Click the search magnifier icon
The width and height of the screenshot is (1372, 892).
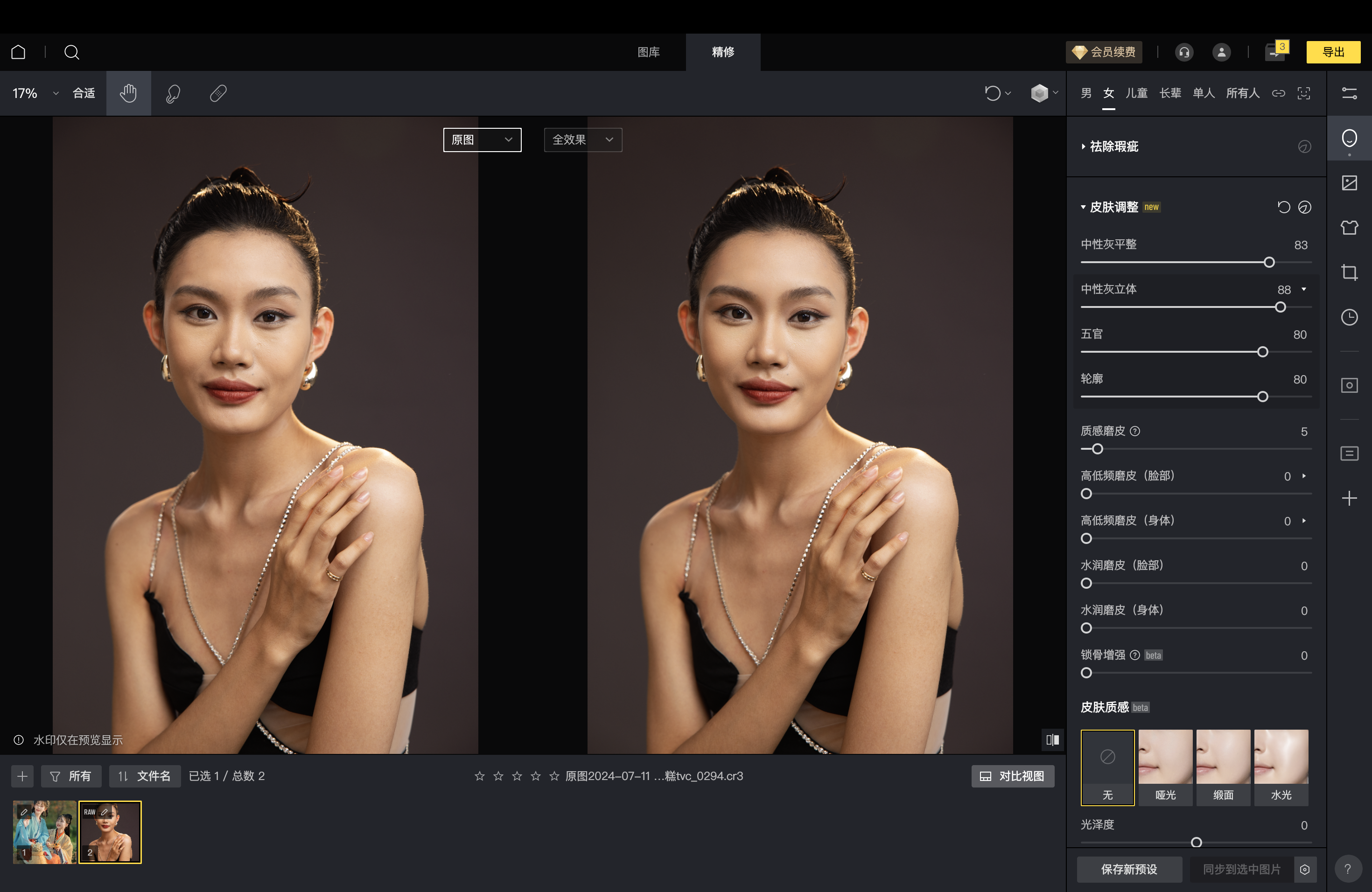click(71, 52)
